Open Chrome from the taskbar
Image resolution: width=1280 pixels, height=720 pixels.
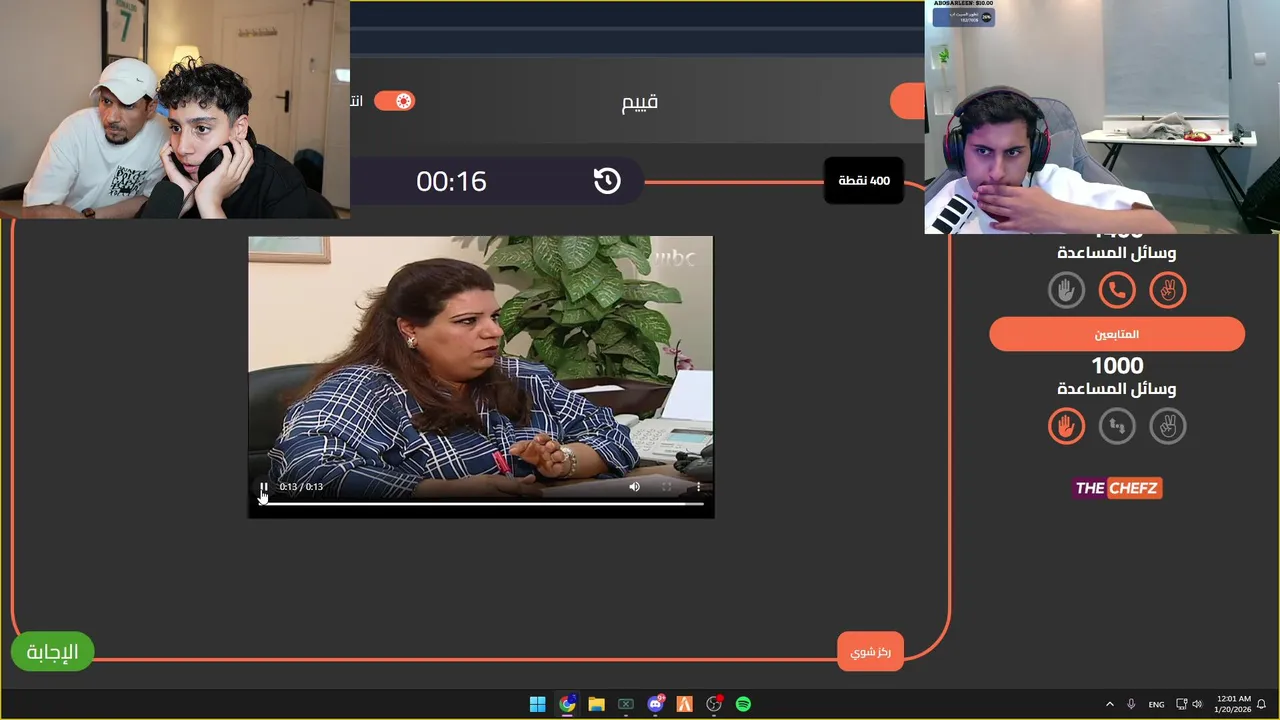567,704
